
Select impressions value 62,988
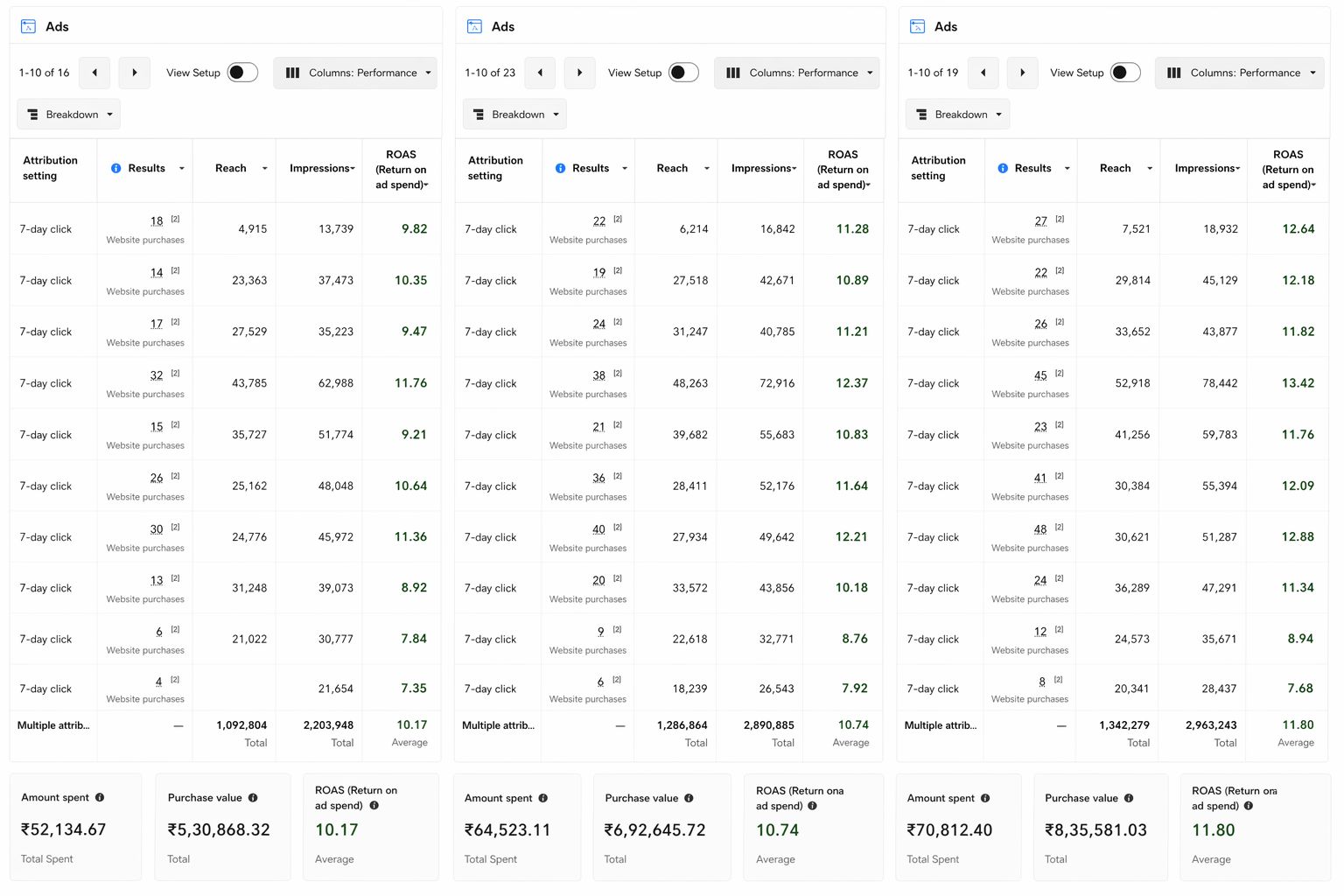pos(336,383)
